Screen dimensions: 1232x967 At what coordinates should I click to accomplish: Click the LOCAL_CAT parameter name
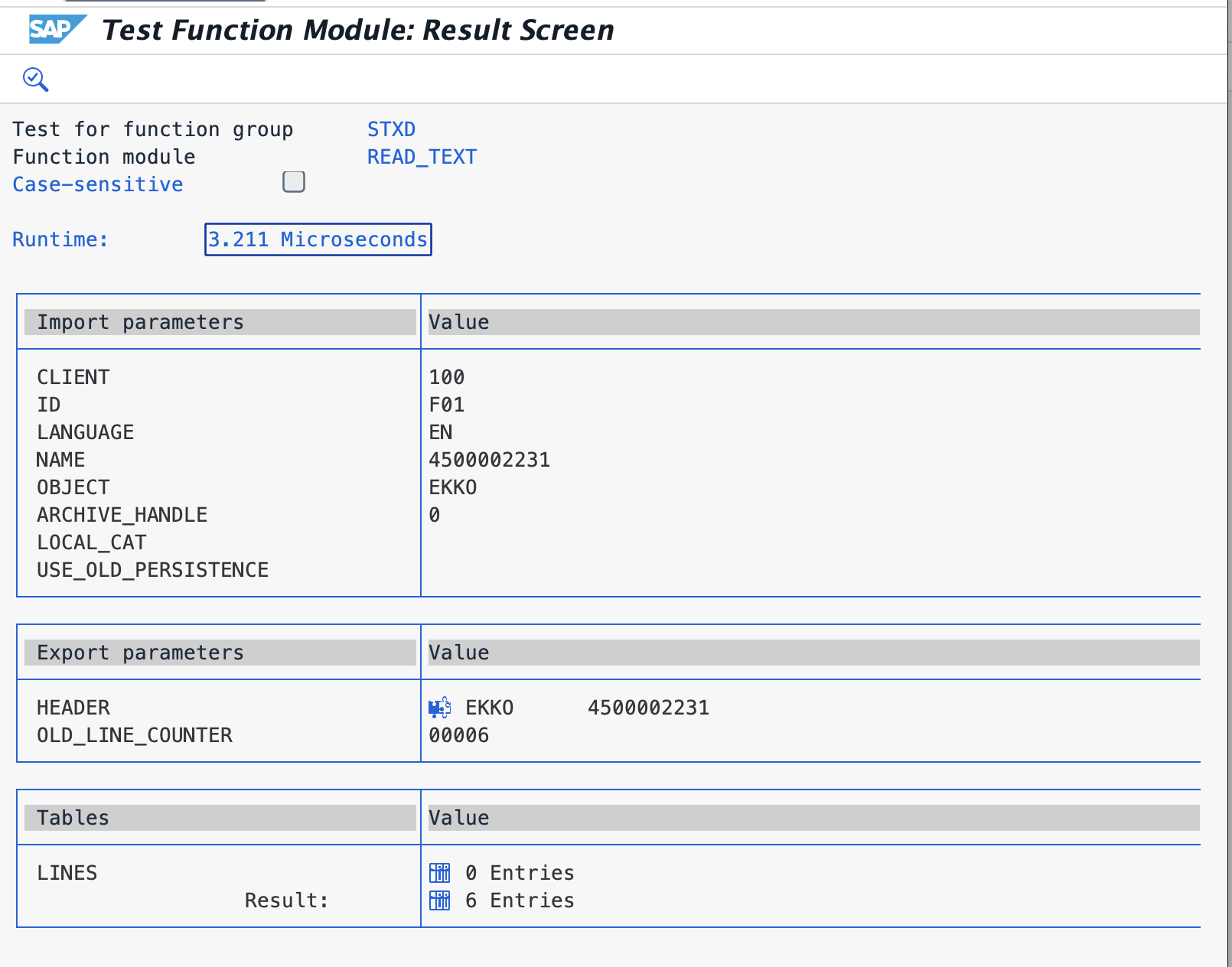[92, 542]
